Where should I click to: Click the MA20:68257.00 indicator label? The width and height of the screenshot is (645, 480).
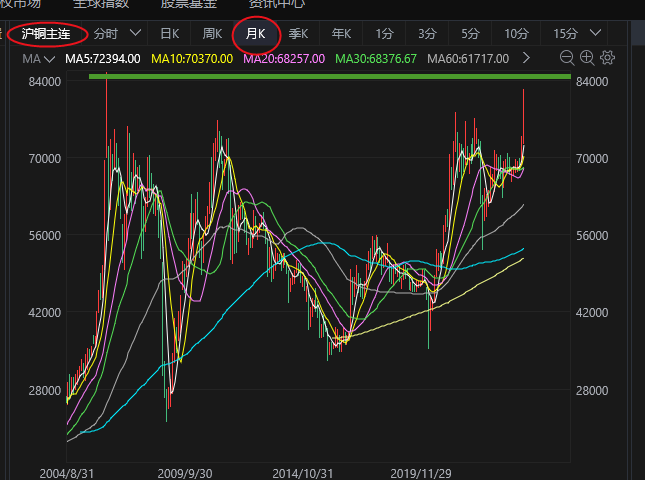tap(284, 59)
